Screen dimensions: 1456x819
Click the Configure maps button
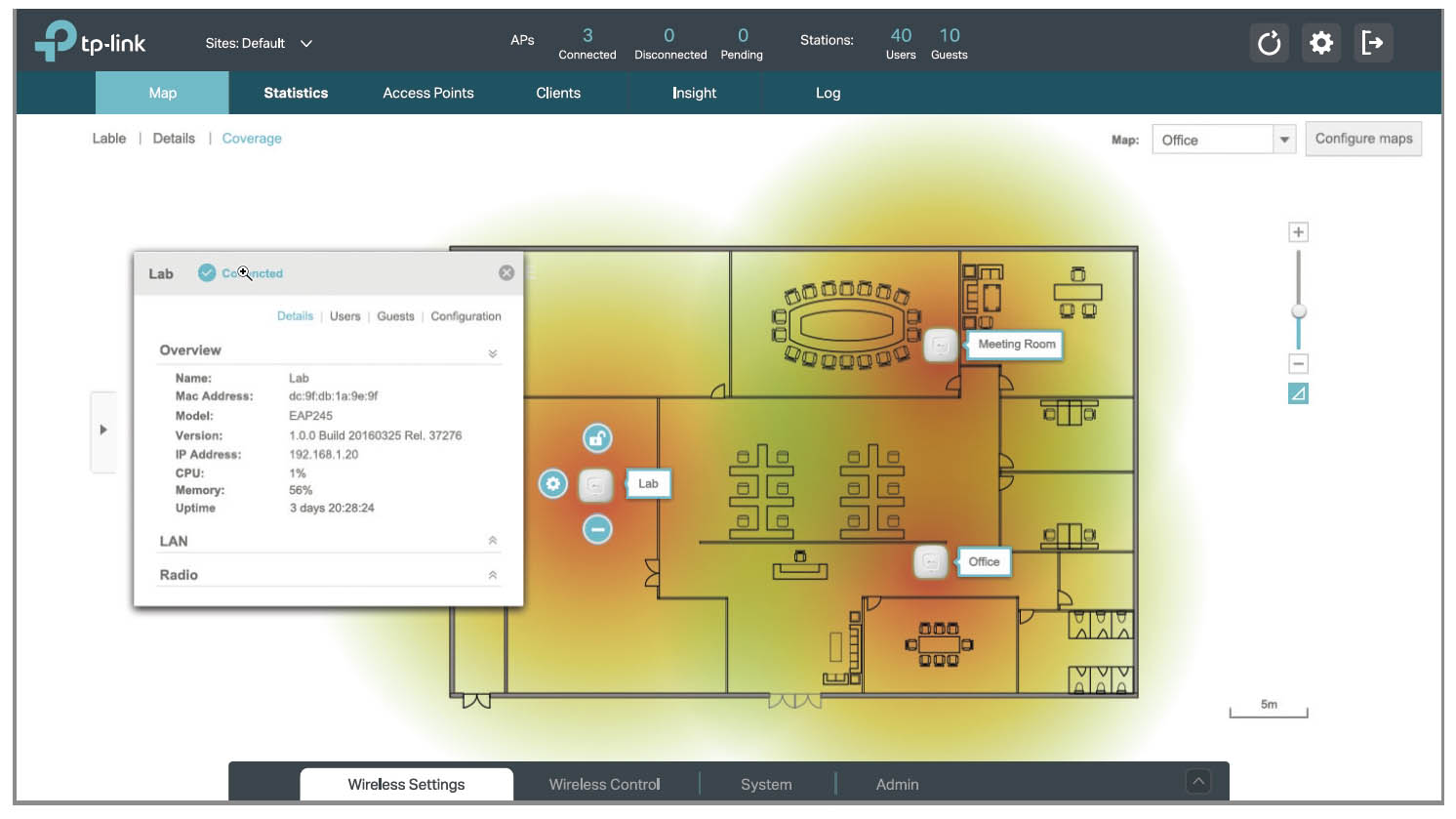pos(1363,139)
